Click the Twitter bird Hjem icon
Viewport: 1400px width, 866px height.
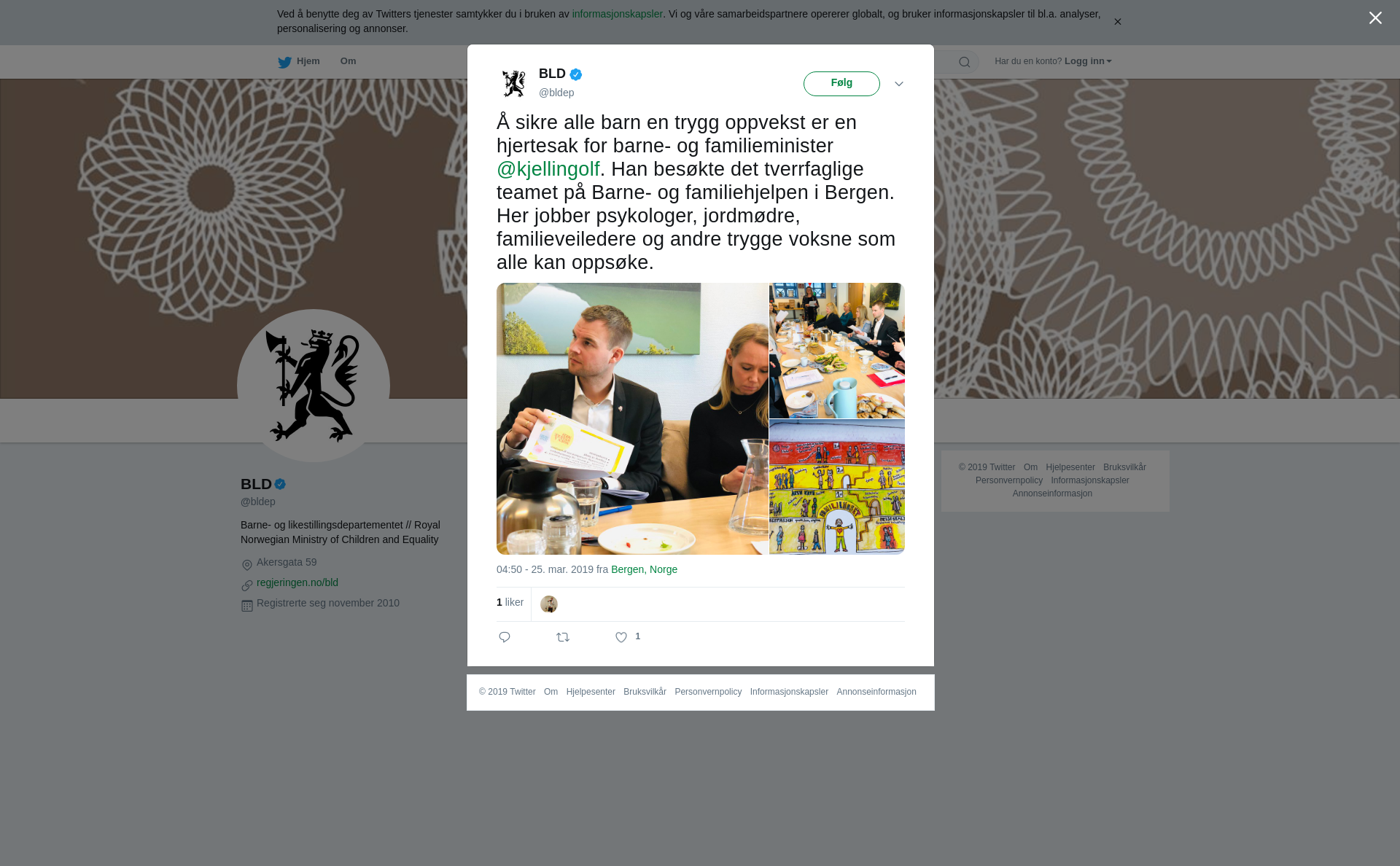(x=284, y=62)
